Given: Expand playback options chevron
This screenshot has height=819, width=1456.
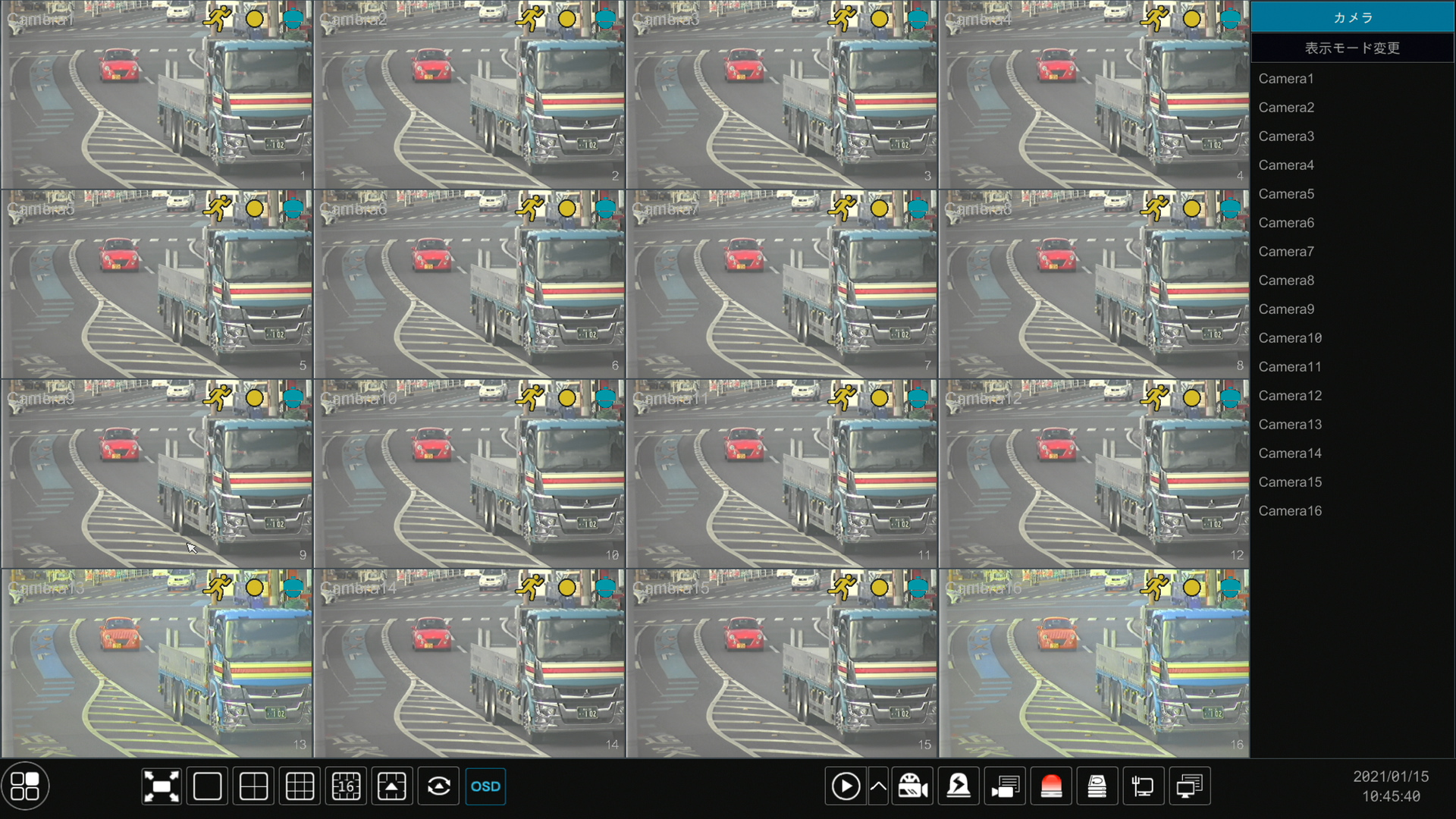Looking at the screenshot, I should [x=878, y=786].
